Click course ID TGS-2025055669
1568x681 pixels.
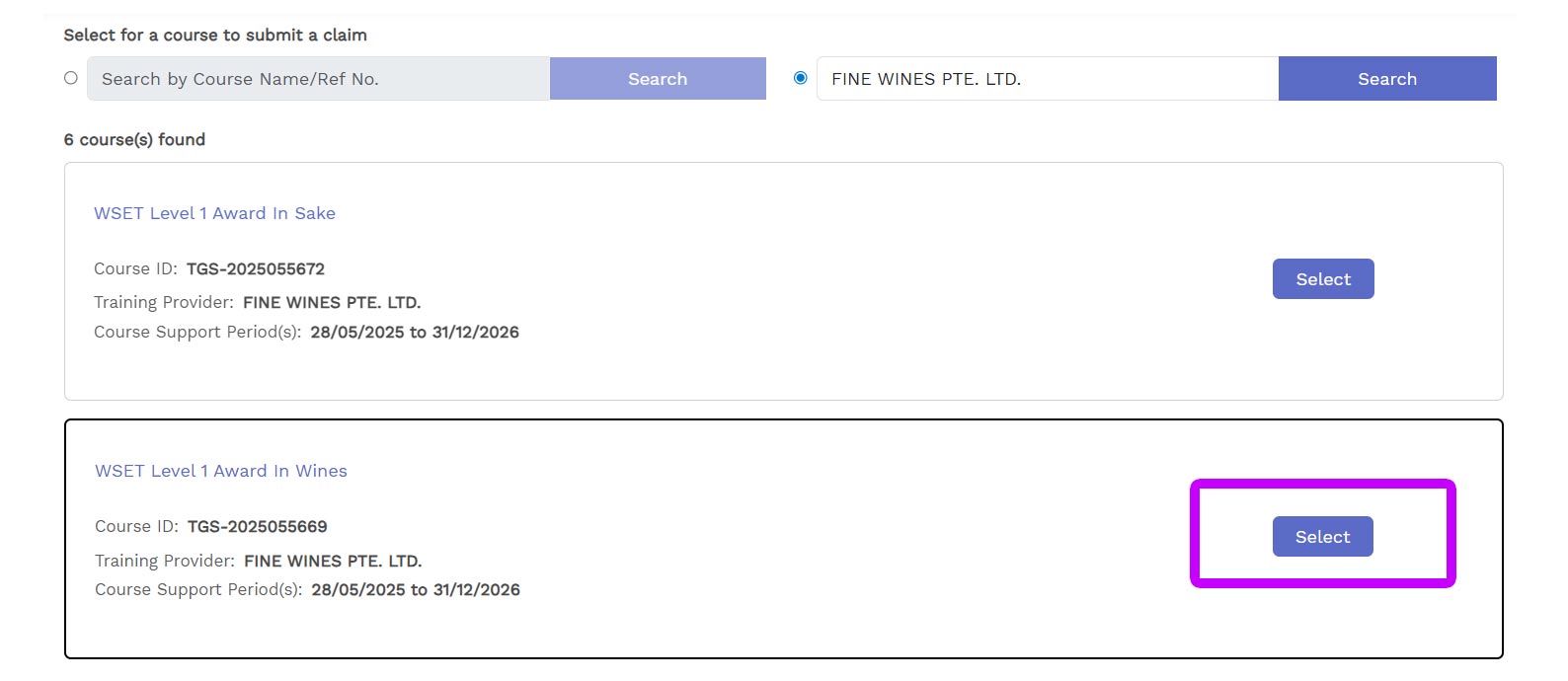click(x=258, y=526)
